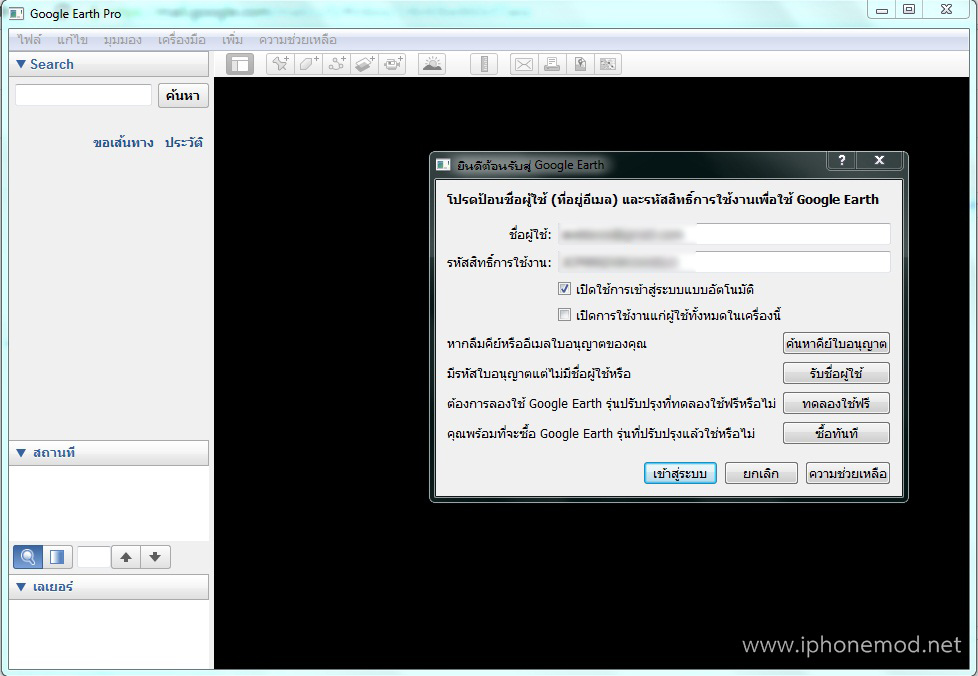Click the ซื้อทันที button
The width and height of the screenshot is (978, 676).
[836, 433]
